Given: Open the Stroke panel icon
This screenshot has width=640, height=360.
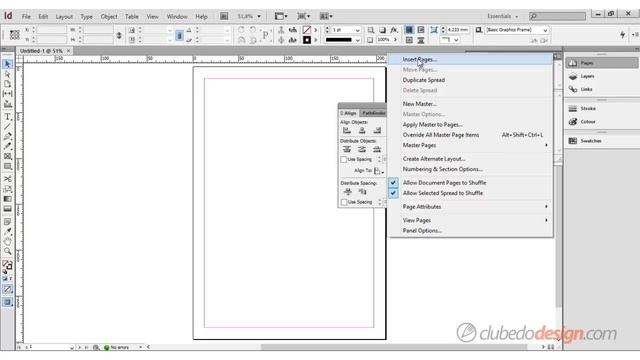Looking at the screenshot, I should (573, 109).
